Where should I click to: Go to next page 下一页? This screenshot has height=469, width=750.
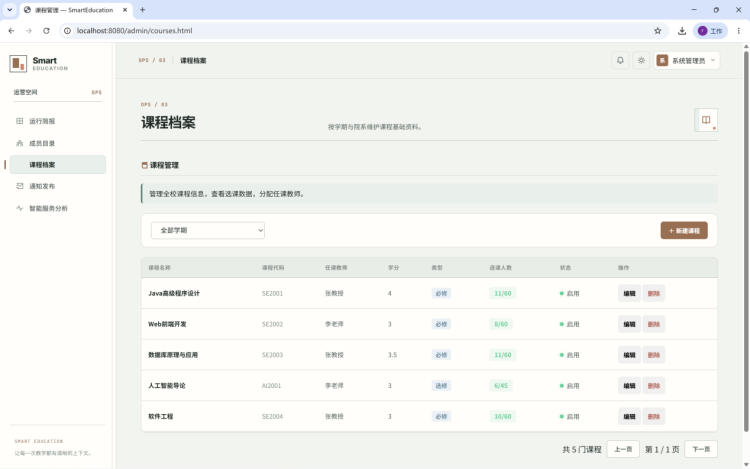tap(701, 449)
